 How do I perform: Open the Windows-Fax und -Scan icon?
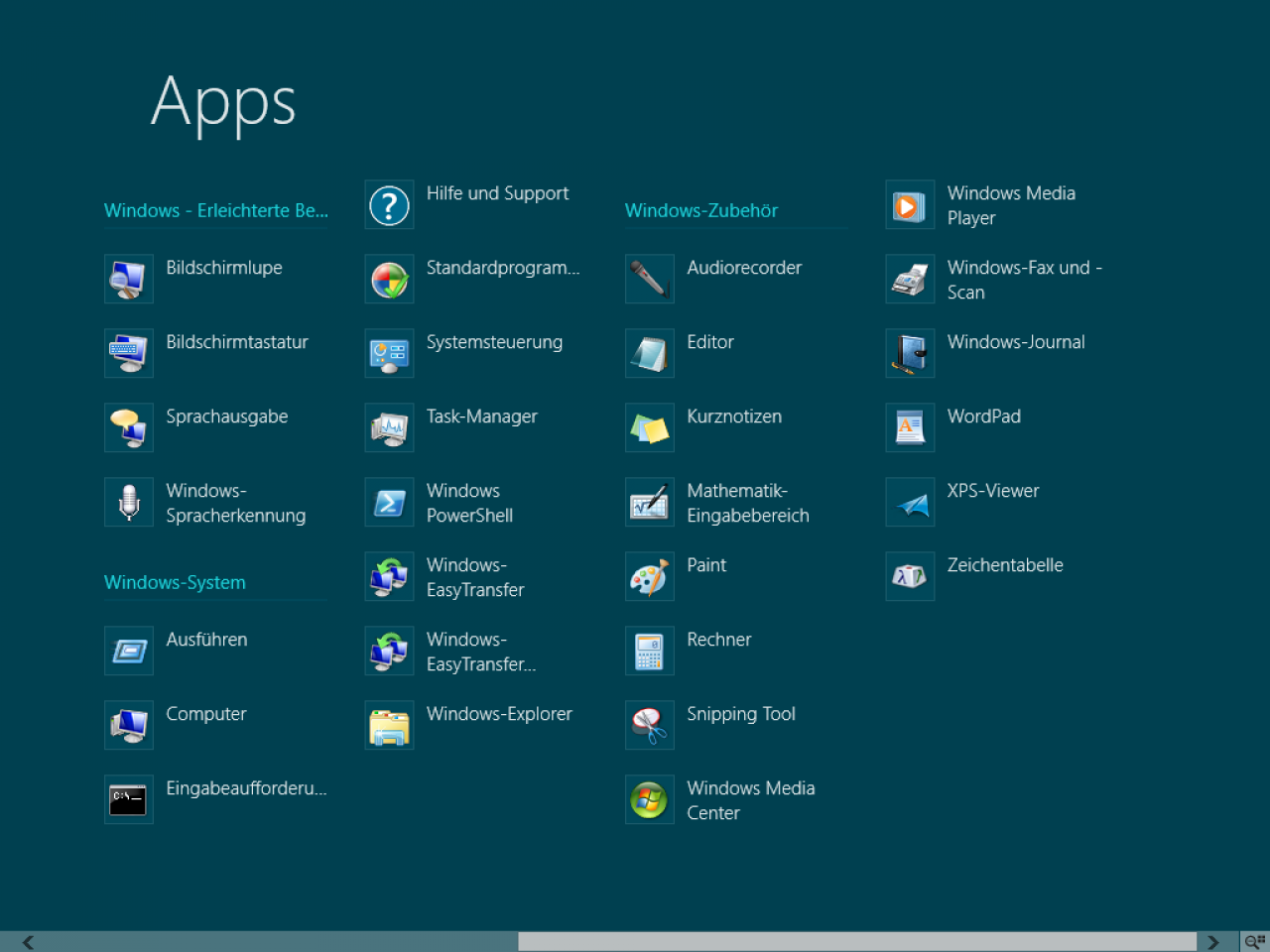coord(910,279)
